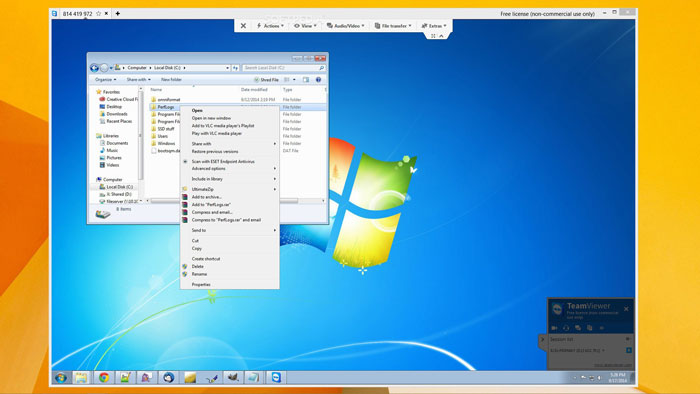
Task: Open Downloads in Favorites
Action: click(113, 114)
